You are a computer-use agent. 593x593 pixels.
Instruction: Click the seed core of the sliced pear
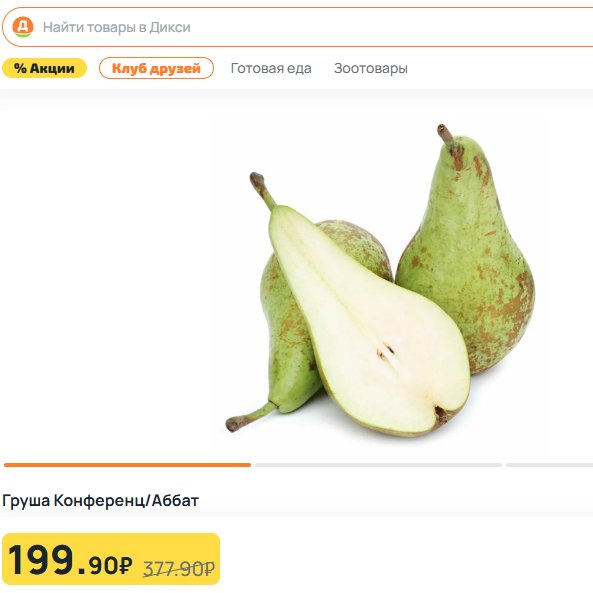click(x=386, y=352)
